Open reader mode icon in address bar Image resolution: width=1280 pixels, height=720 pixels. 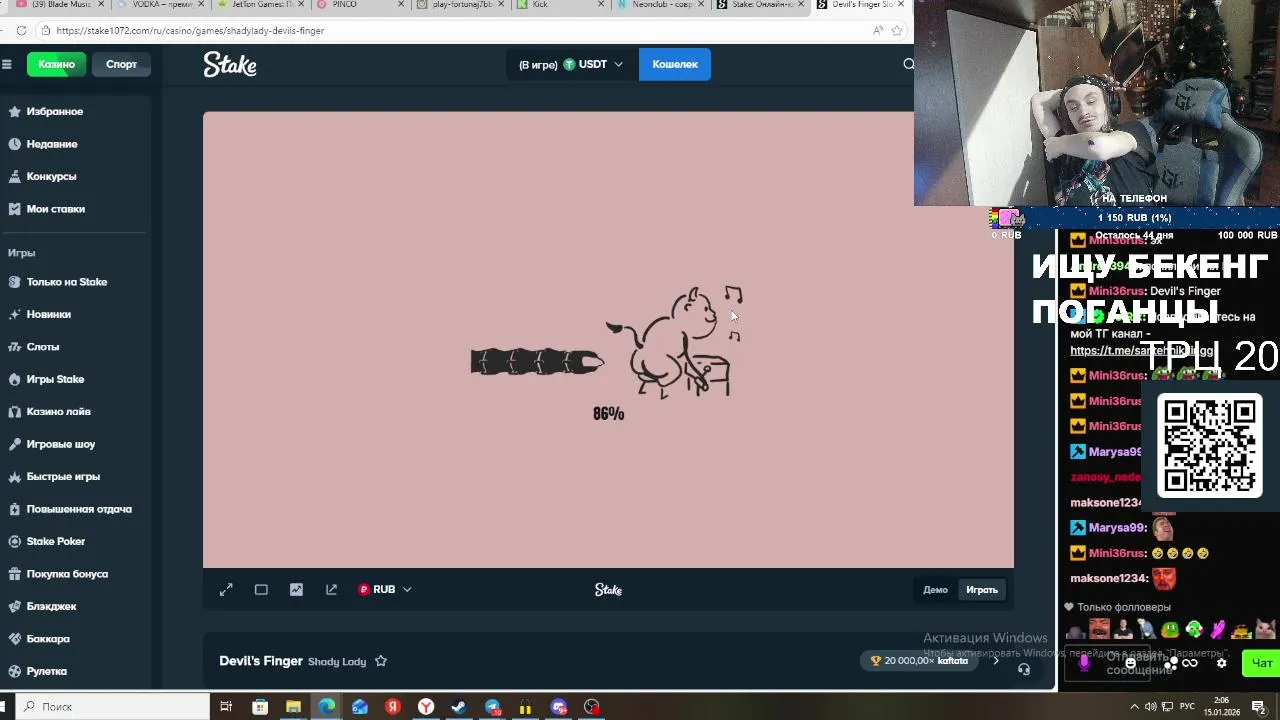point(877,30)
